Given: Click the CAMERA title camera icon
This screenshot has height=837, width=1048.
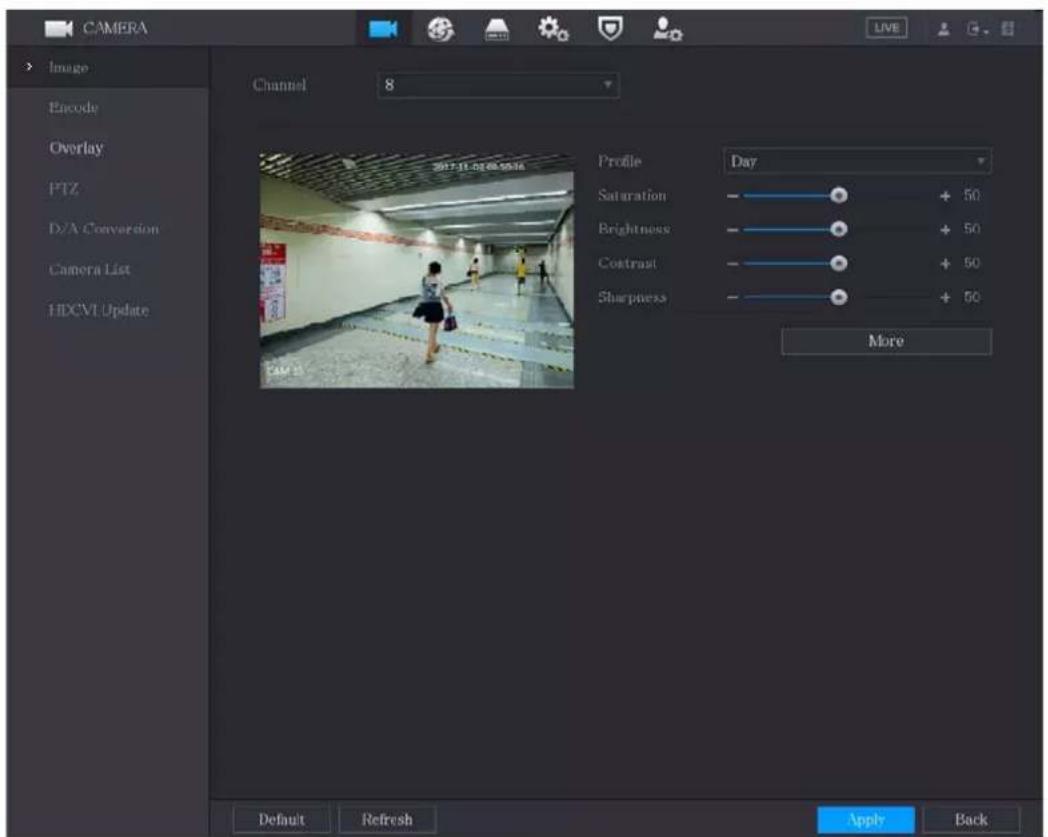Looking at the screenshot, I should tap(58, 29).
